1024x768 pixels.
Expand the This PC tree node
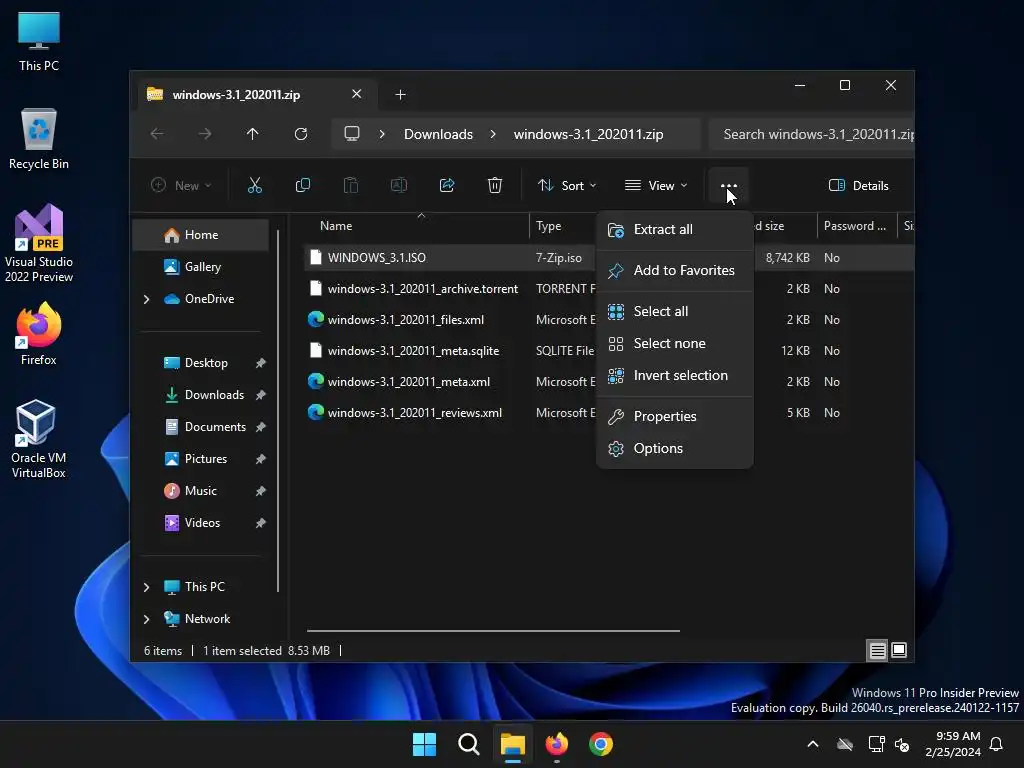tap(146, 587)
